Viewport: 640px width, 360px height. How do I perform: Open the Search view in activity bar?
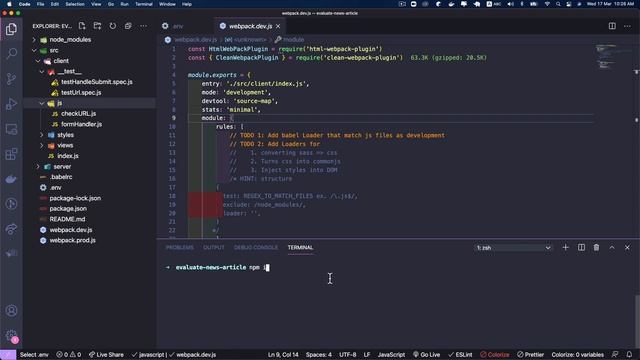pyautogui.click(x=11, y=53)
